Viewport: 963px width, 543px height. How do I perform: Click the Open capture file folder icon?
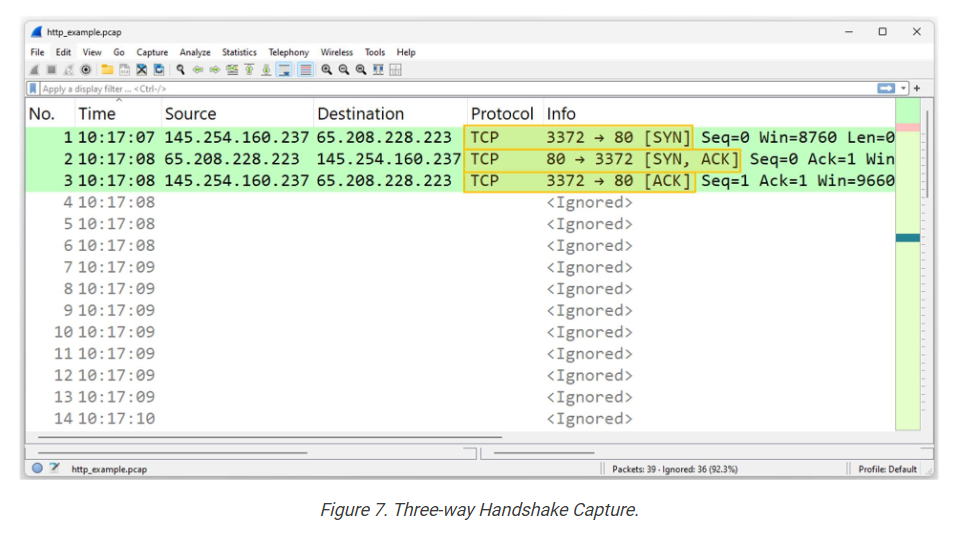[x=107, y=70]
